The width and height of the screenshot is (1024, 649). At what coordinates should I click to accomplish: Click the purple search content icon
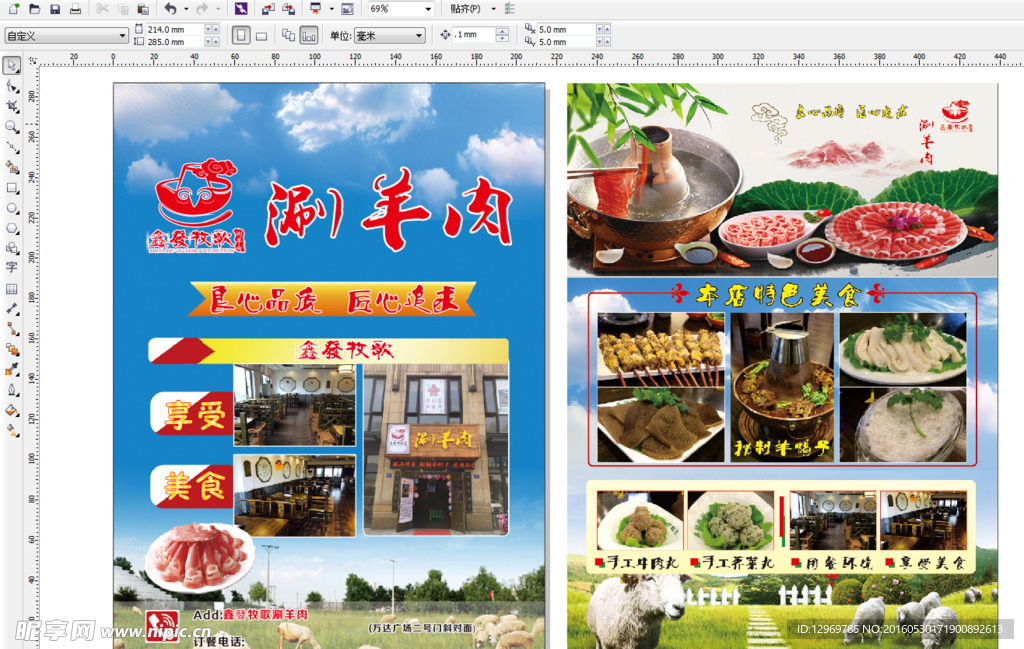tap(241, 8)
